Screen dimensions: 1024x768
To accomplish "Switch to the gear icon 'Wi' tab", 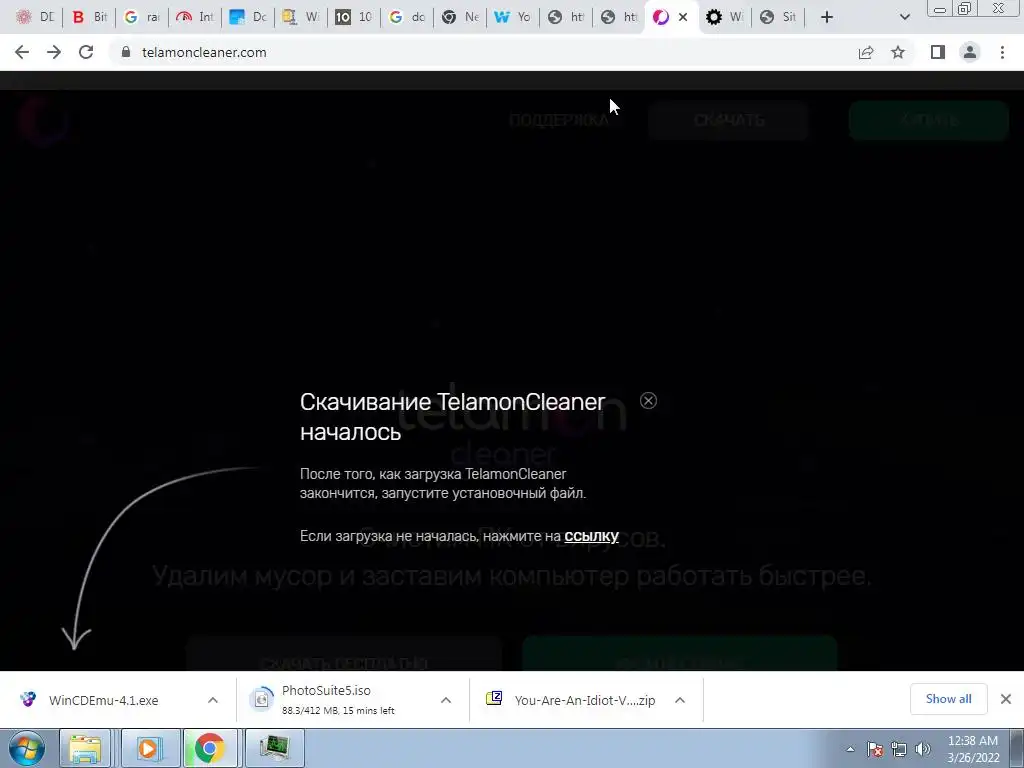I will 725,17.
